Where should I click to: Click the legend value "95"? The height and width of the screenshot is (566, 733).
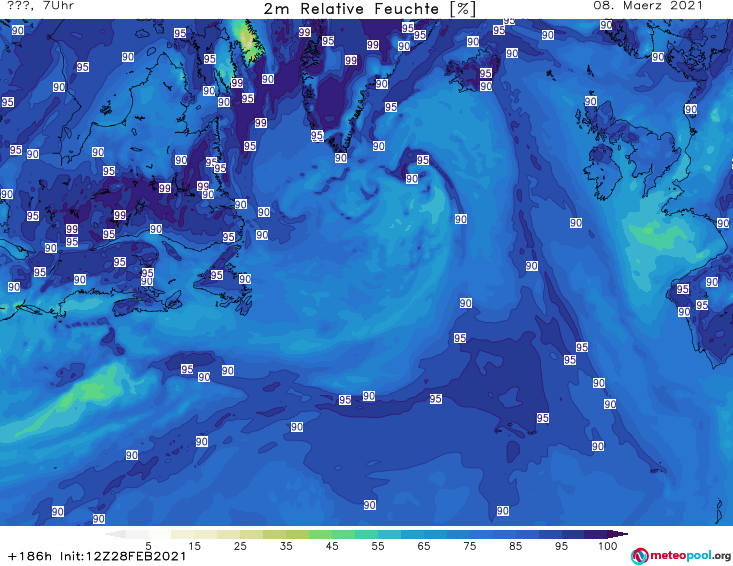pyautogui.click(x=561, y=546)
